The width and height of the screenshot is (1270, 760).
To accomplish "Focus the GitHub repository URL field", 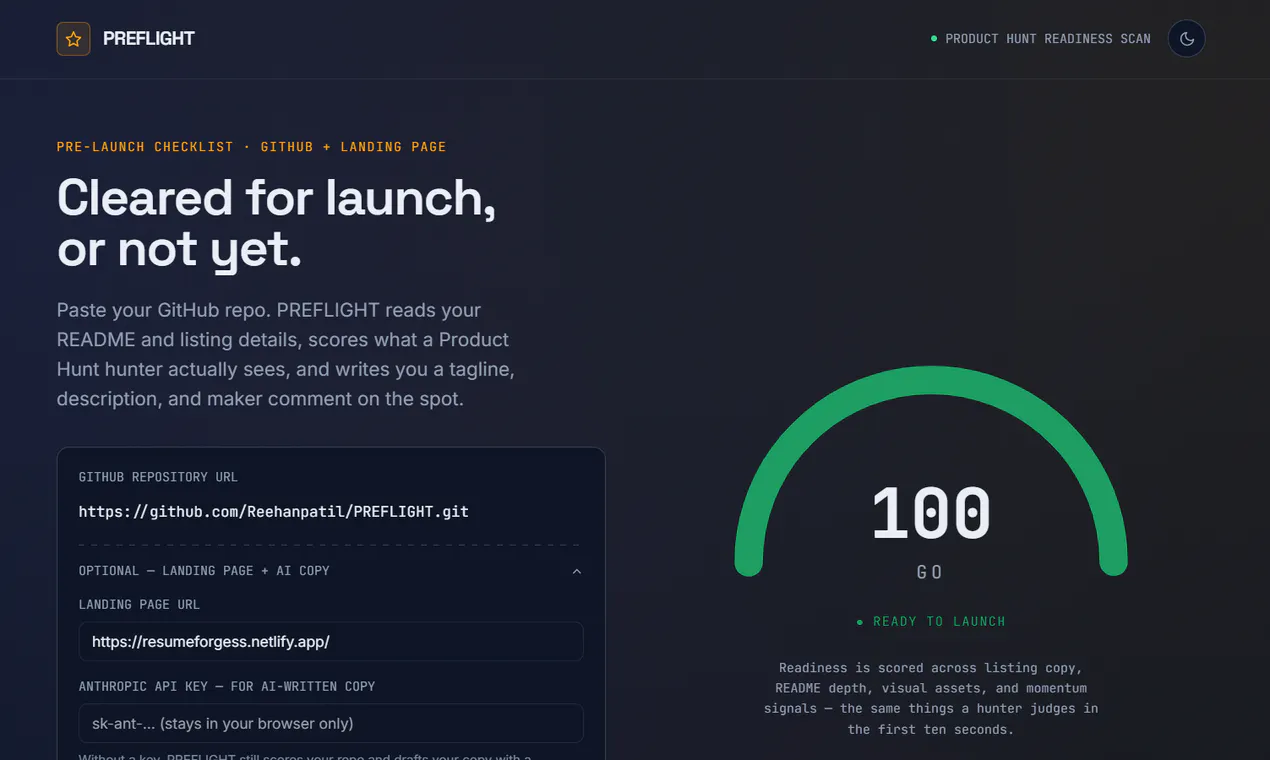I will (330, 512).
